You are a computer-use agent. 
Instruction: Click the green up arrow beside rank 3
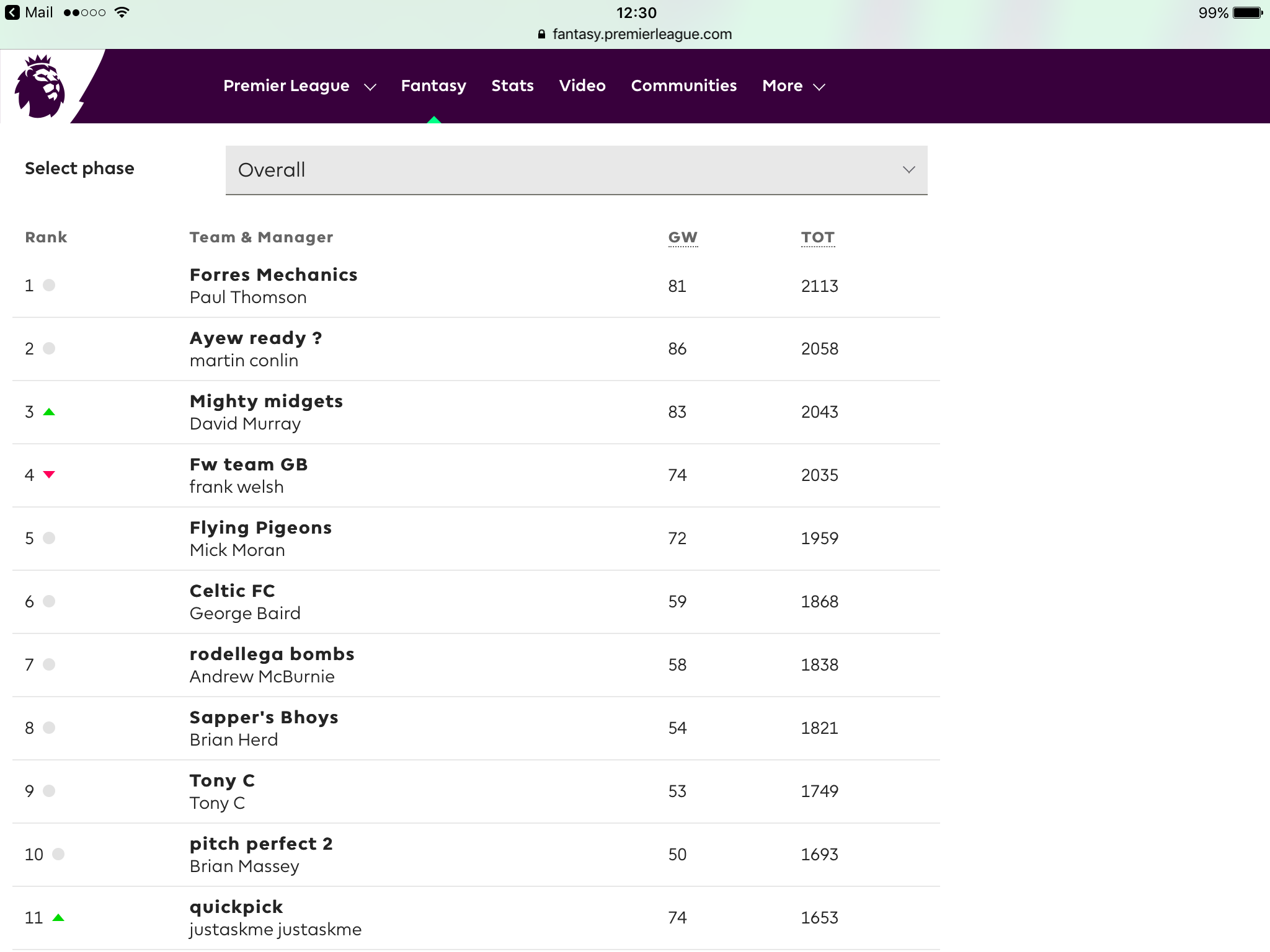click(49, 412)
